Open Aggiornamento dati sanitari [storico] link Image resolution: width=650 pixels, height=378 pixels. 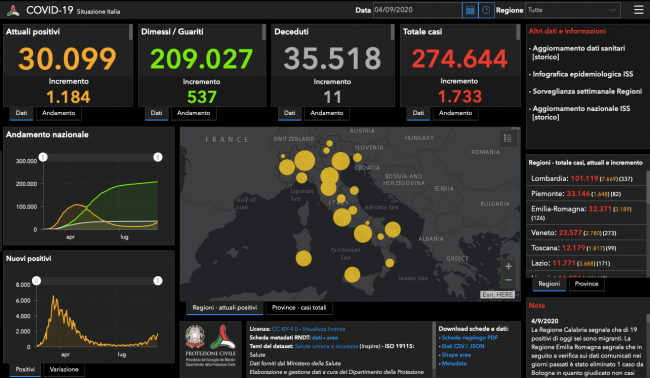(579, 53)
